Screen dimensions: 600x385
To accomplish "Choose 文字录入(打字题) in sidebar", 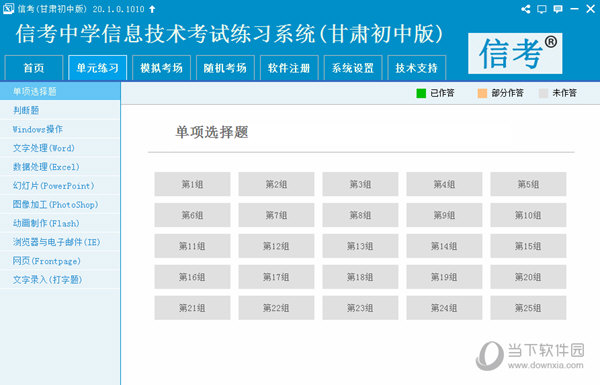I will [60, 280].
